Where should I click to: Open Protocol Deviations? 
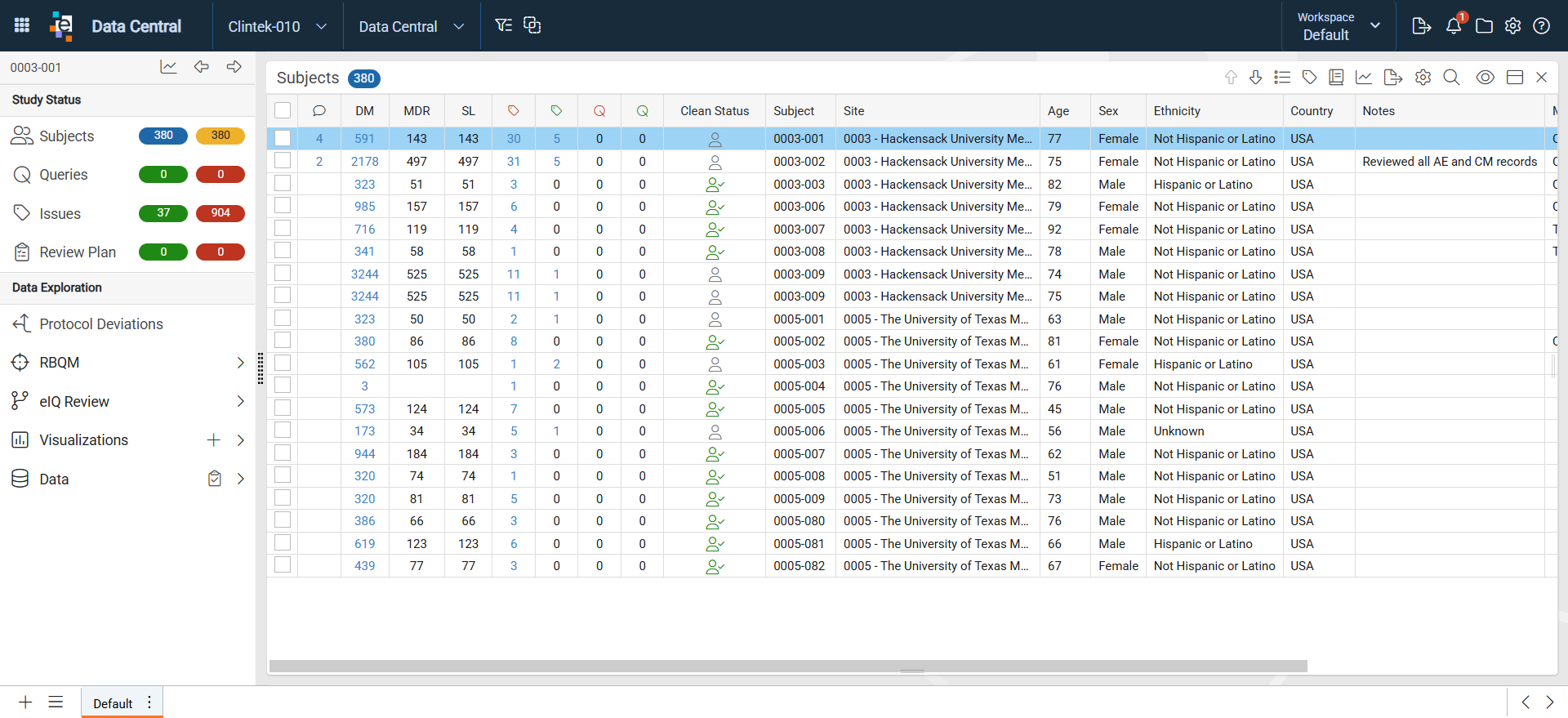point(101,324)
